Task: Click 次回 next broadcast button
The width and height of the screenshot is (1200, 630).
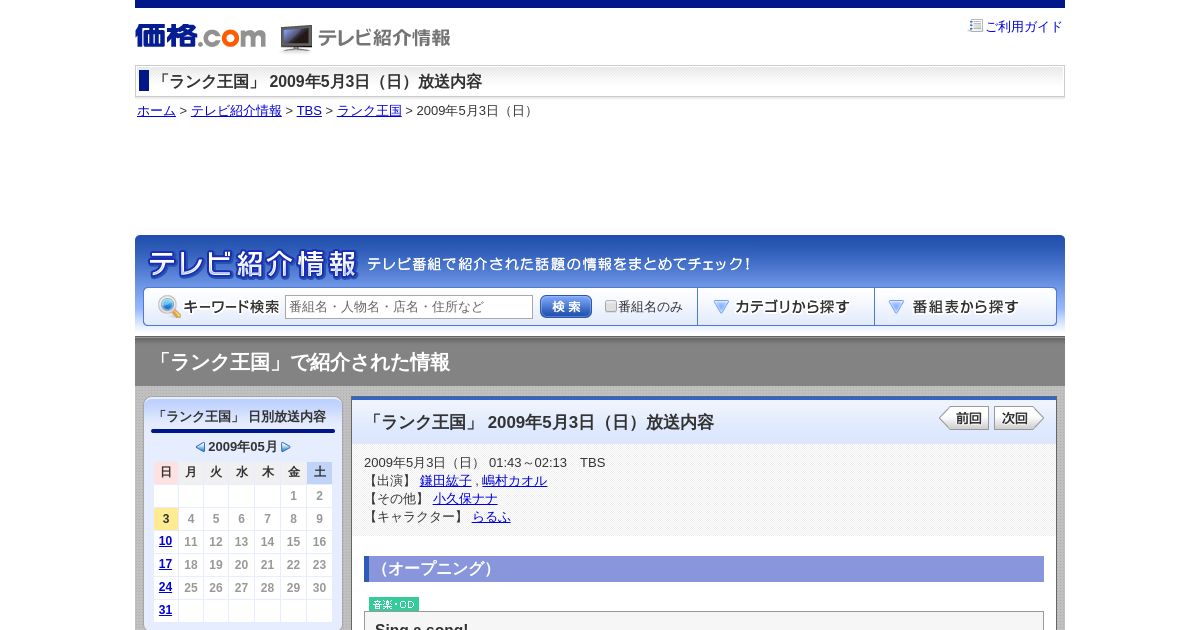Action: (1019, 418)
